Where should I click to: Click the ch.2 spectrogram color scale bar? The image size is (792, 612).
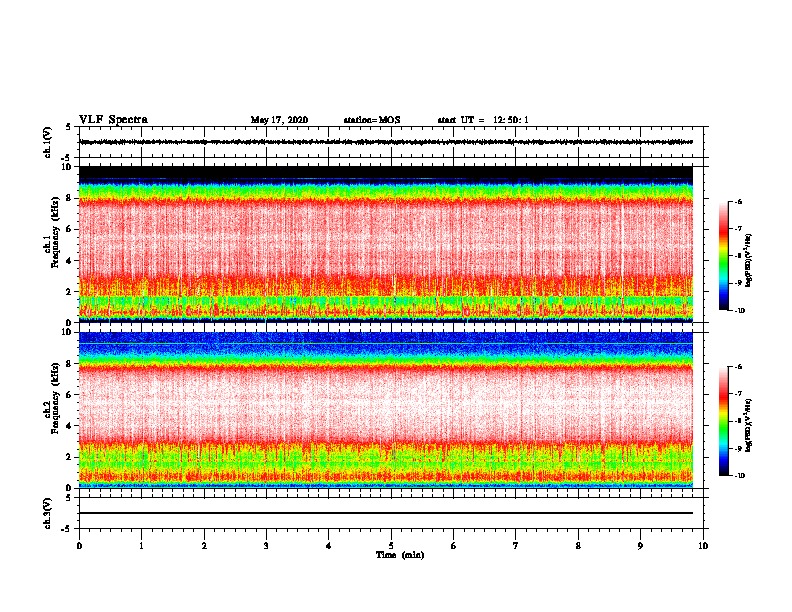(724, 421)
